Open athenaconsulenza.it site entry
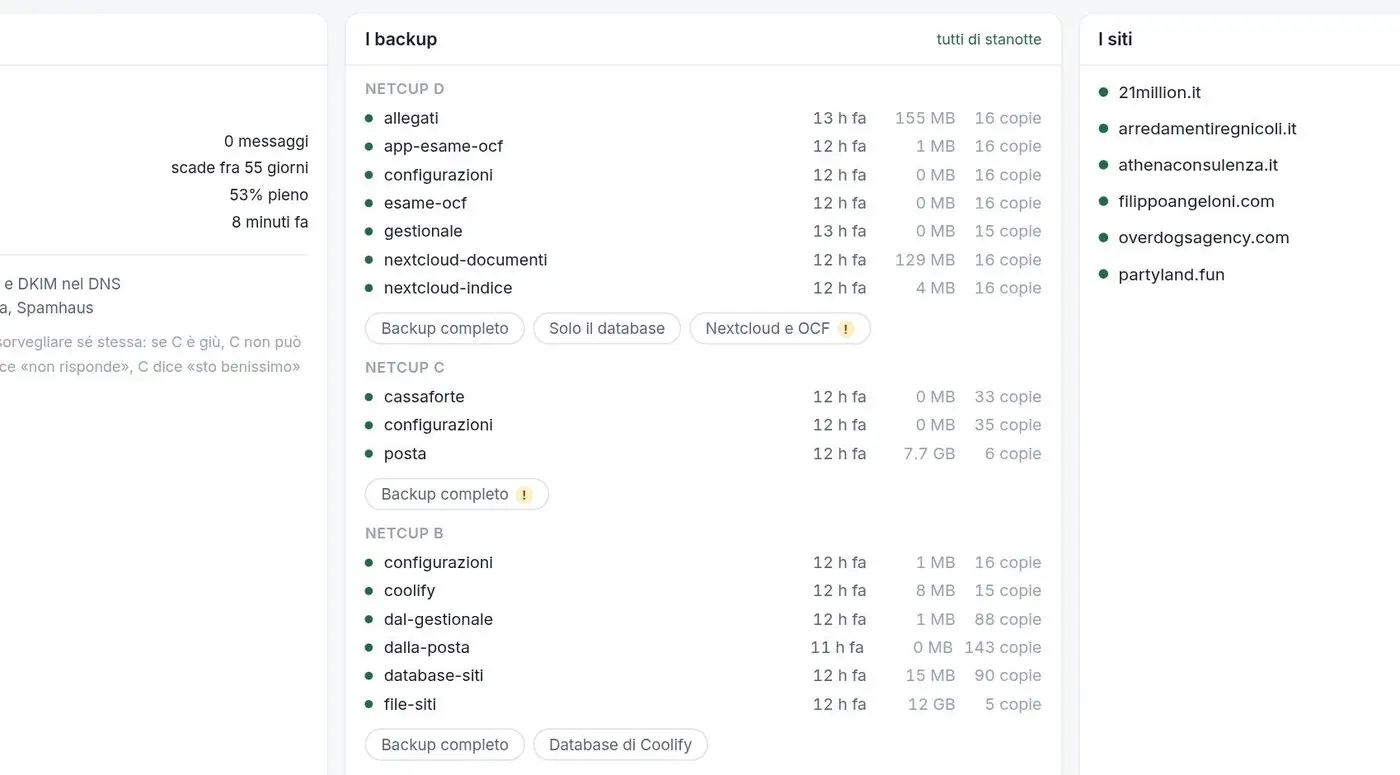Viewport: 1400px width, 775px height. 1198,165
